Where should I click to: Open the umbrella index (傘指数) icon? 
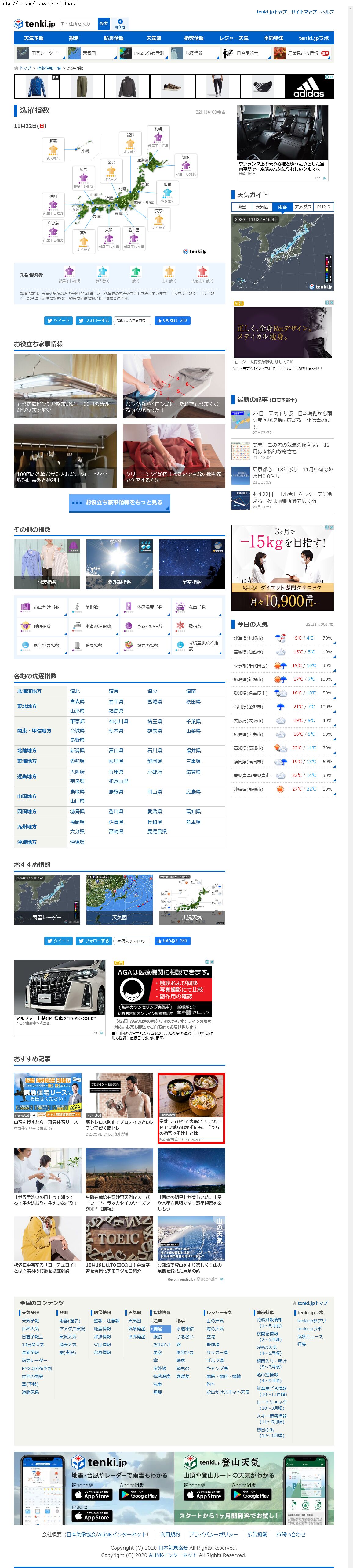pyautogui.click(x=77, y=607)
